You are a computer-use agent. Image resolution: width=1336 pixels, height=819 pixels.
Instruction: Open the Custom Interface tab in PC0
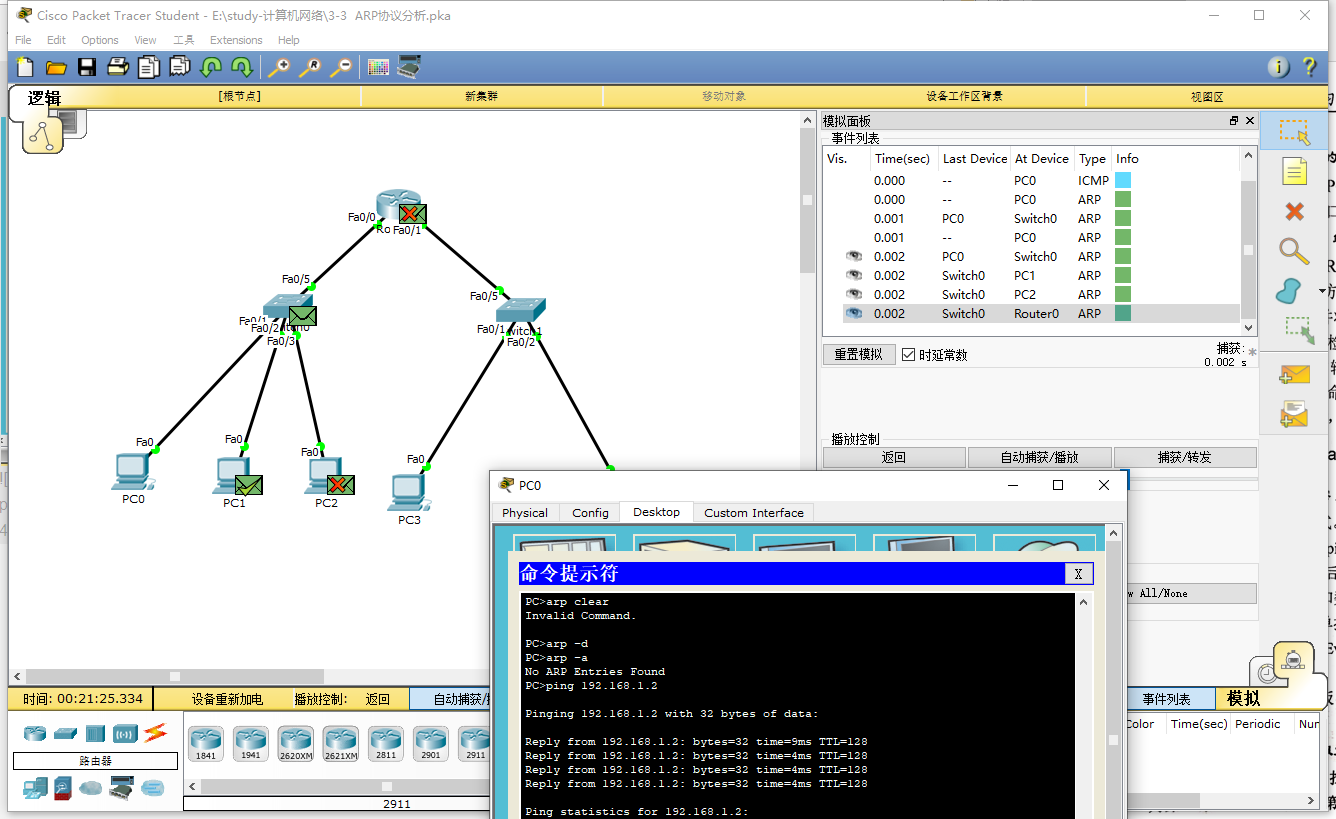point(754,513)
